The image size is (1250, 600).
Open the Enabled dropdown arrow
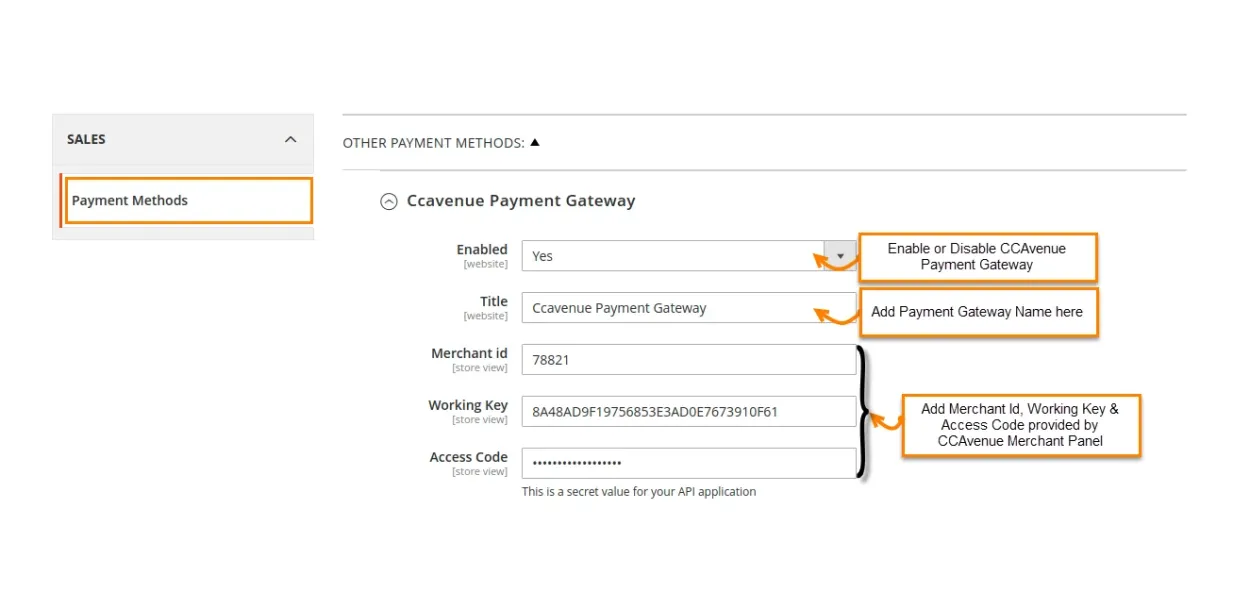pyautogui.click(x=840, y=255)
